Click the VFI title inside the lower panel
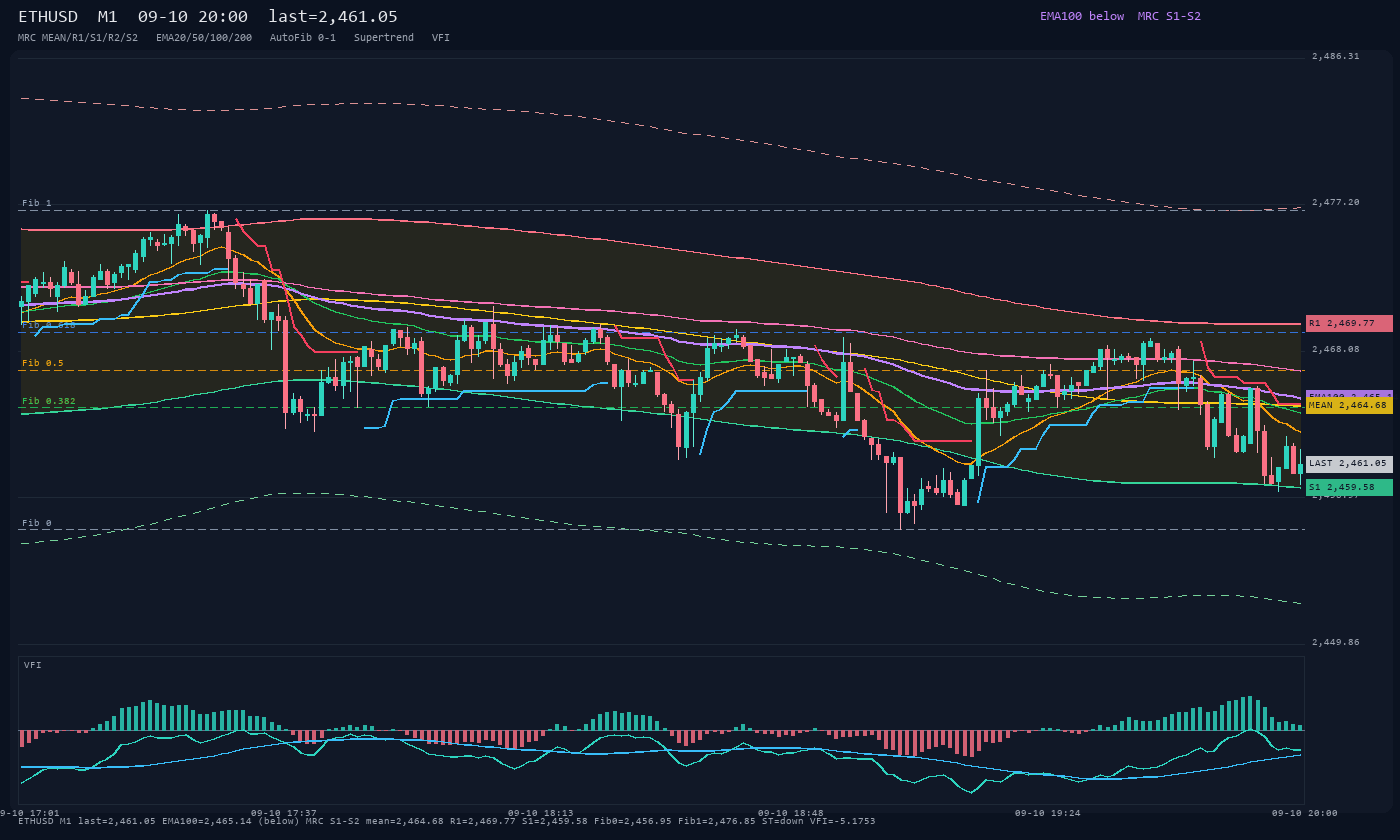Screen dimensions: 1400x840 point(33,665)
